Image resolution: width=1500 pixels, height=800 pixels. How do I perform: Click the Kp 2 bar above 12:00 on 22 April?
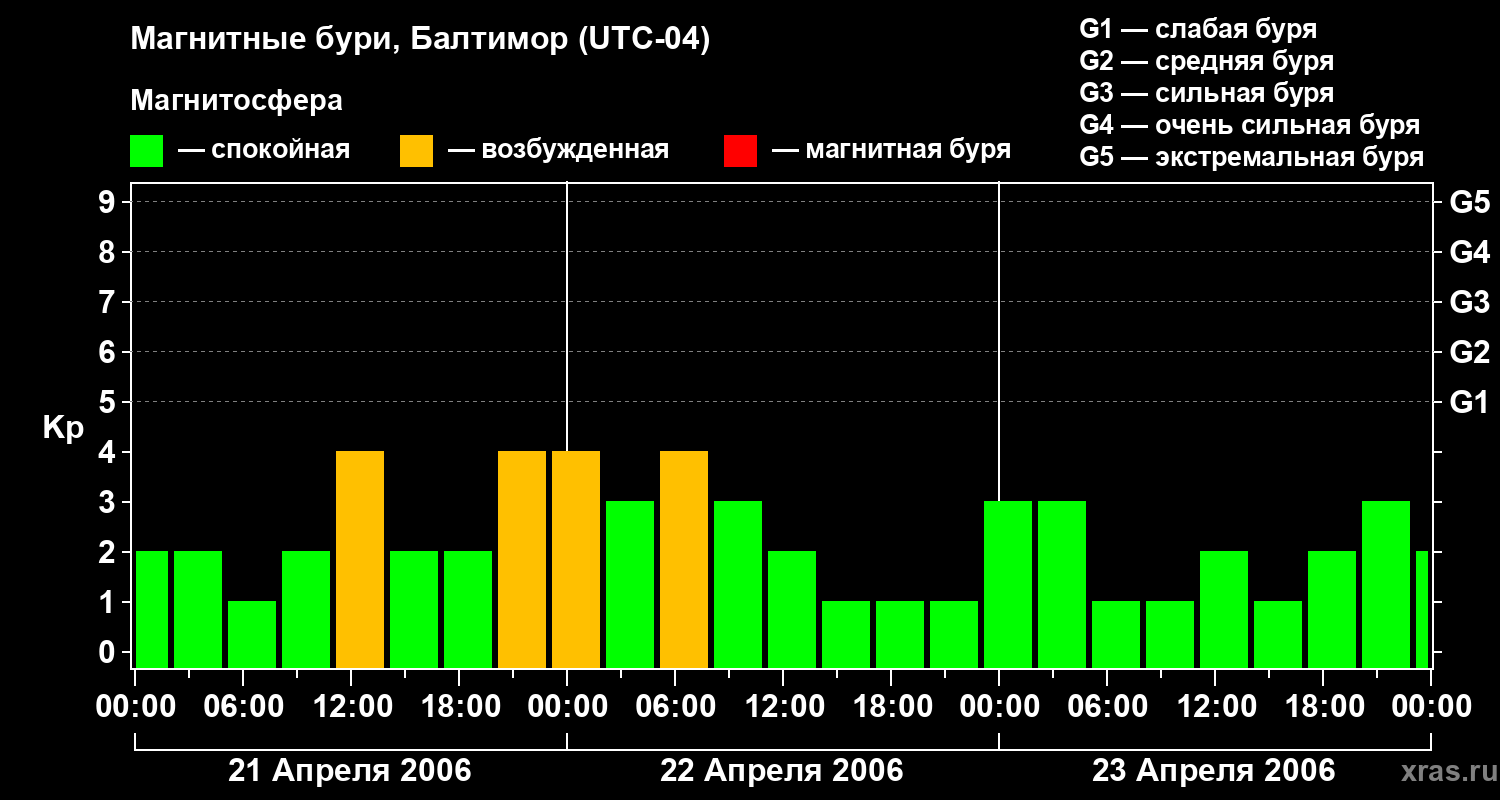point(792,610)
